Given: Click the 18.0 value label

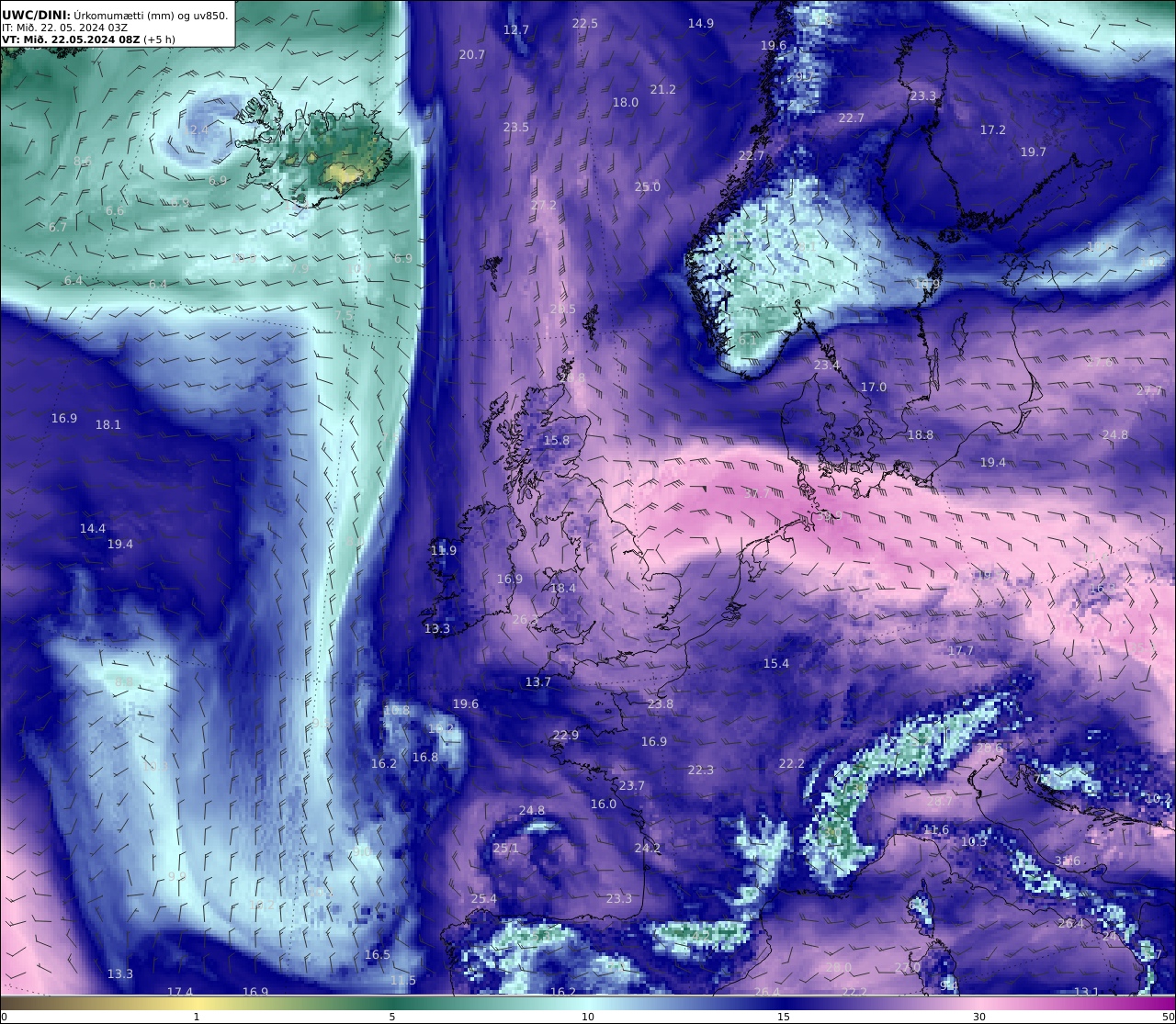Looking at the screenshot, I should coord(626,103).
